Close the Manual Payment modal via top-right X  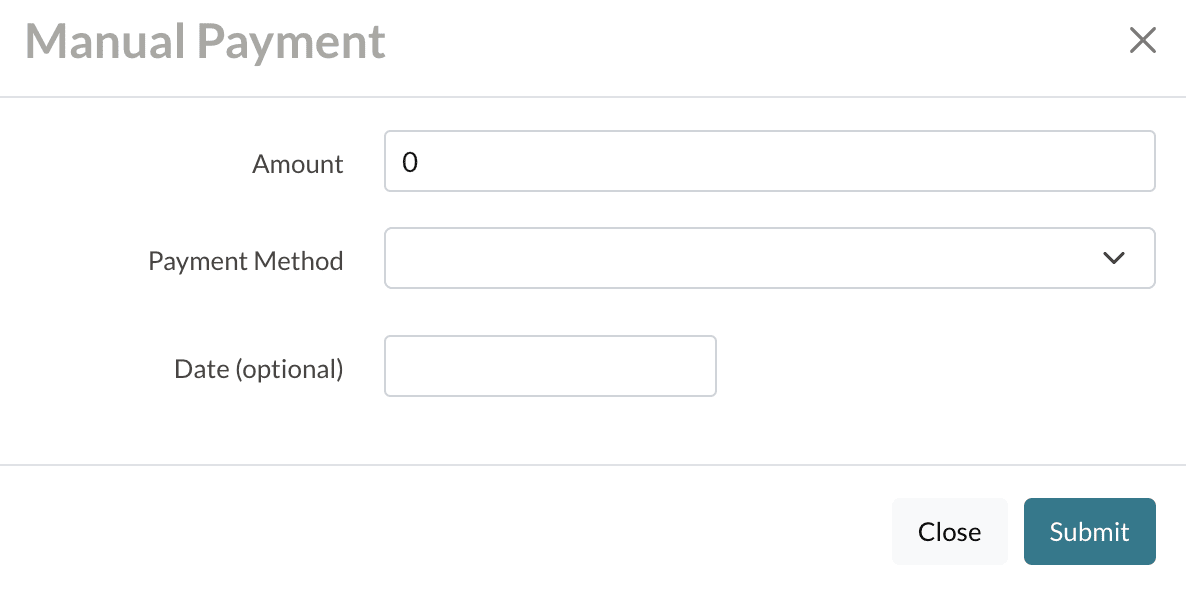pyautogui.click(x=1142, y=41)
